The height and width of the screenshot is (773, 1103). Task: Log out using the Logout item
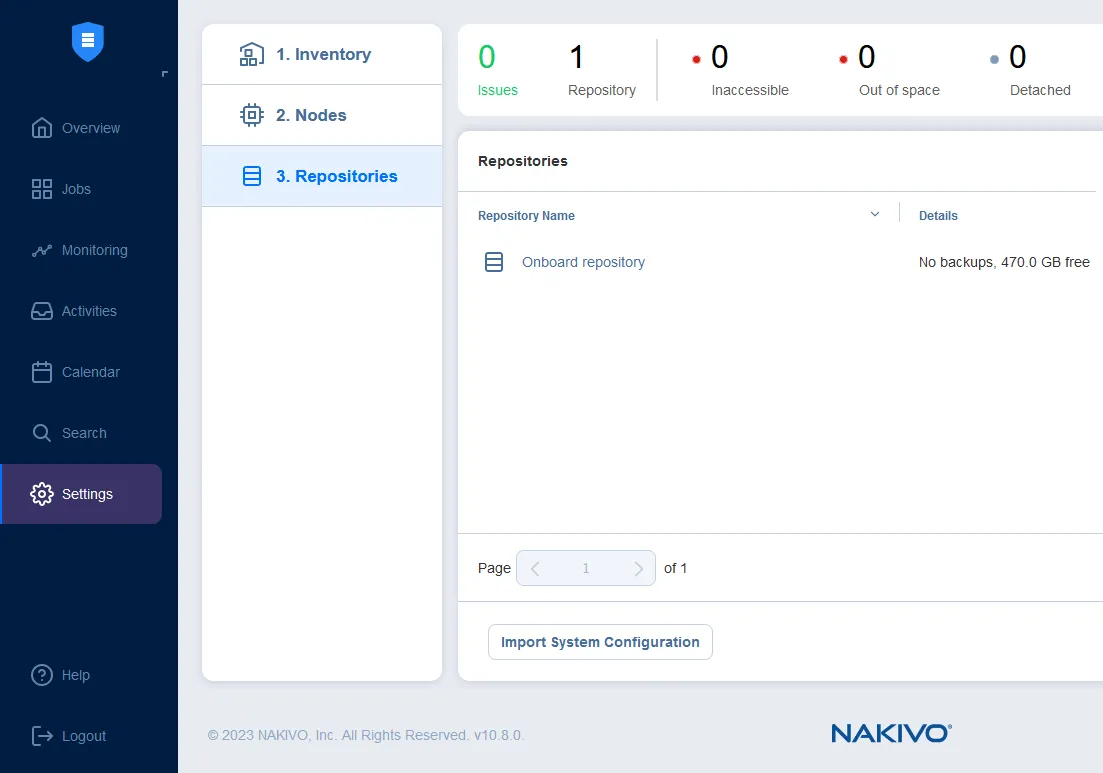coord(70,736)
